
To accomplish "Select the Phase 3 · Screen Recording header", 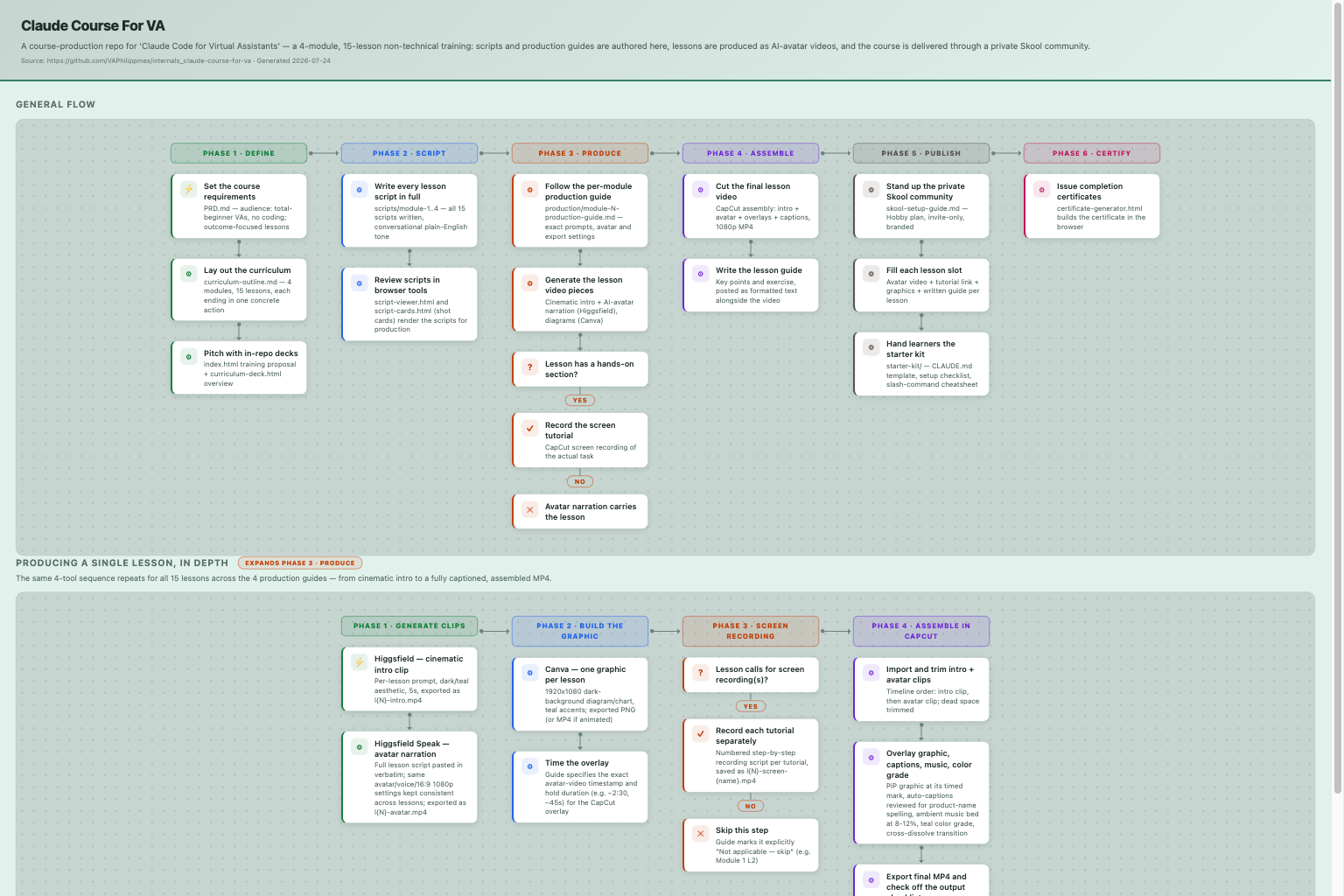I will tap(751, 631).
